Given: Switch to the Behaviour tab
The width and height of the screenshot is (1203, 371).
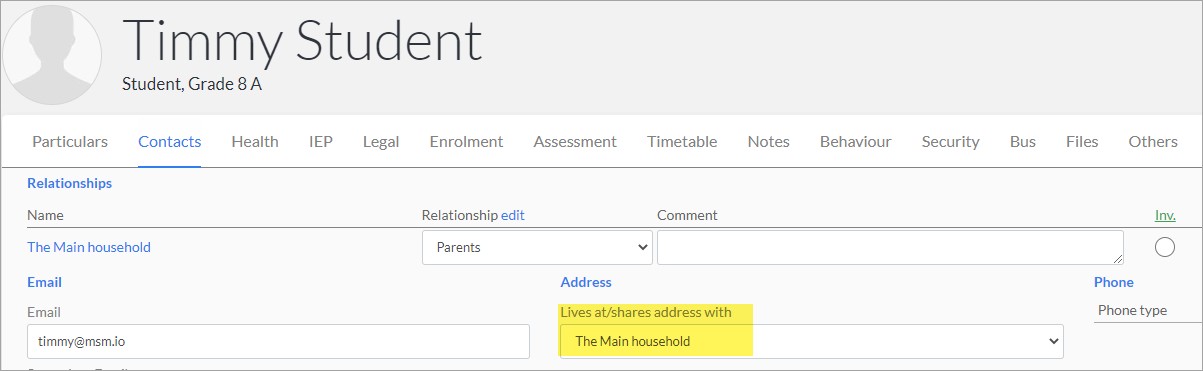Looking at the screenshot, I should coord(855,141).
